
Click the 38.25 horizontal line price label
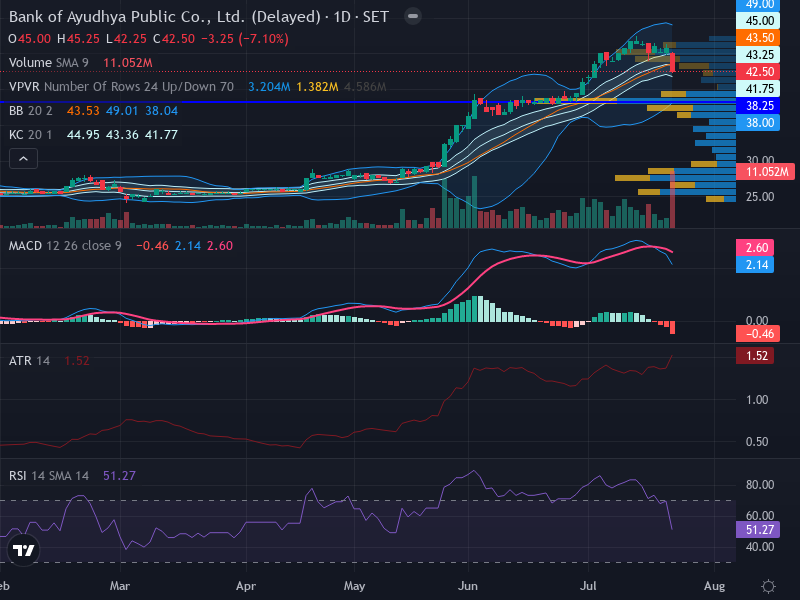pyautogui.click(x=758, y=106)
